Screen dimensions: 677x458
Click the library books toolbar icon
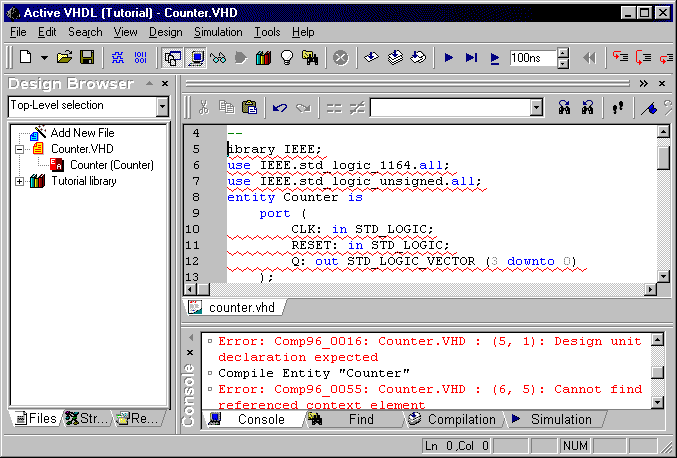click(264, 58)
